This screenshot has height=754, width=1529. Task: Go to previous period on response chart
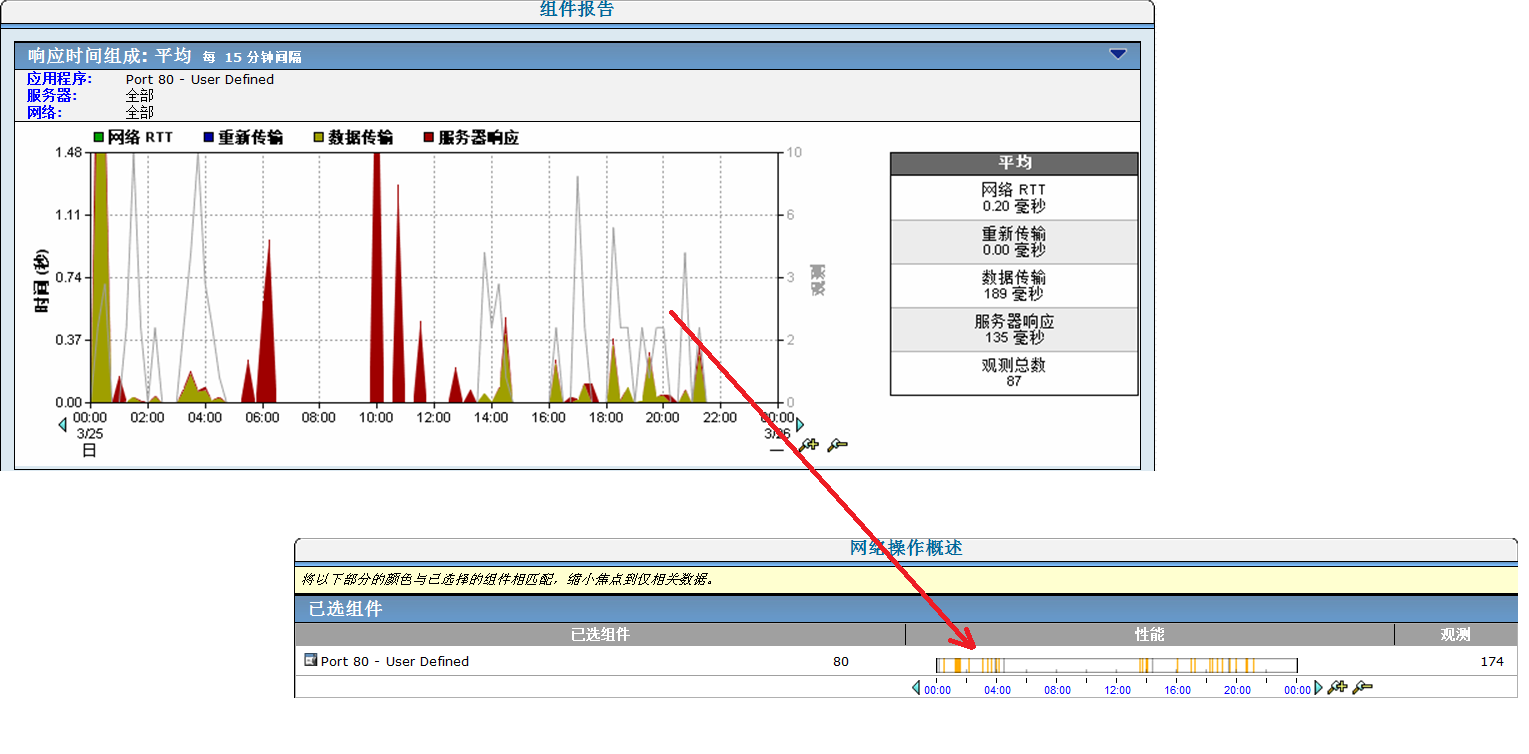click(x=63, y=425)
